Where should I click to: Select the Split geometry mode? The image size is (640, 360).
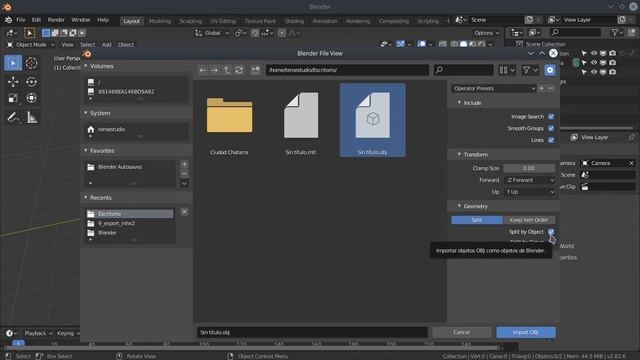coord(477,220)
